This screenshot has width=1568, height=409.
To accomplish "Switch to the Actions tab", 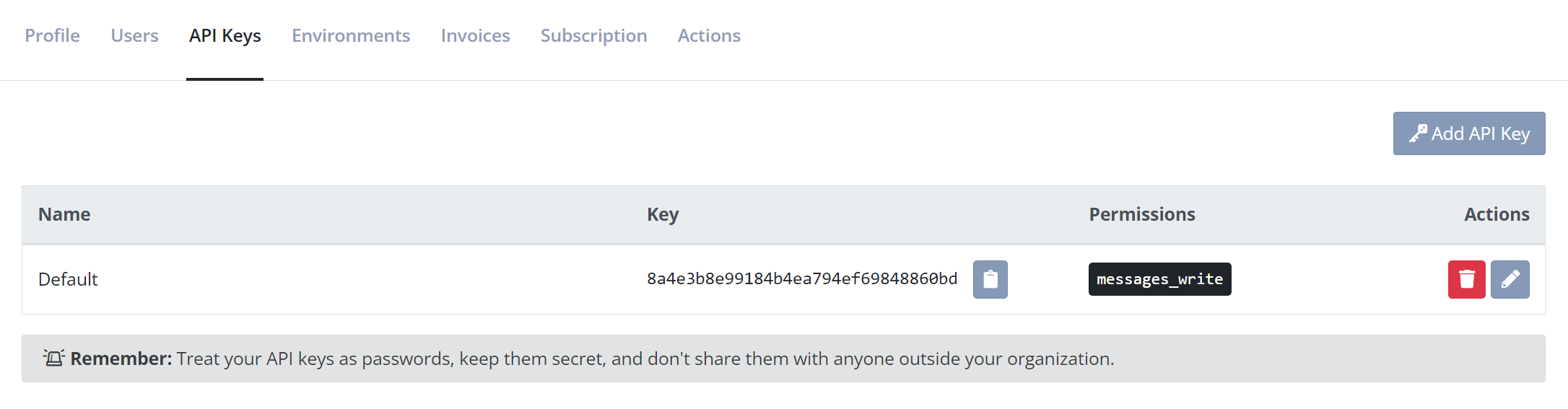I will tap(709, 35).
